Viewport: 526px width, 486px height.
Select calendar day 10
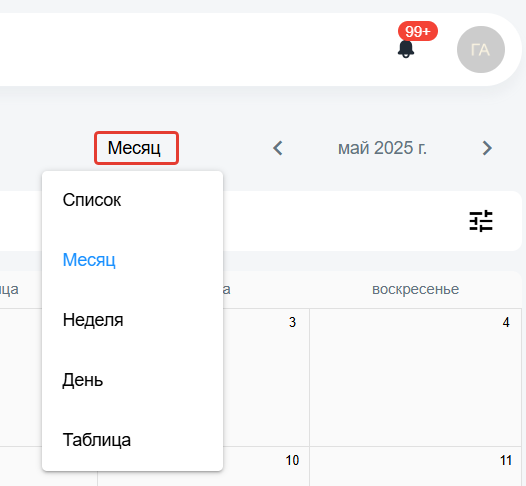(266, 466)
